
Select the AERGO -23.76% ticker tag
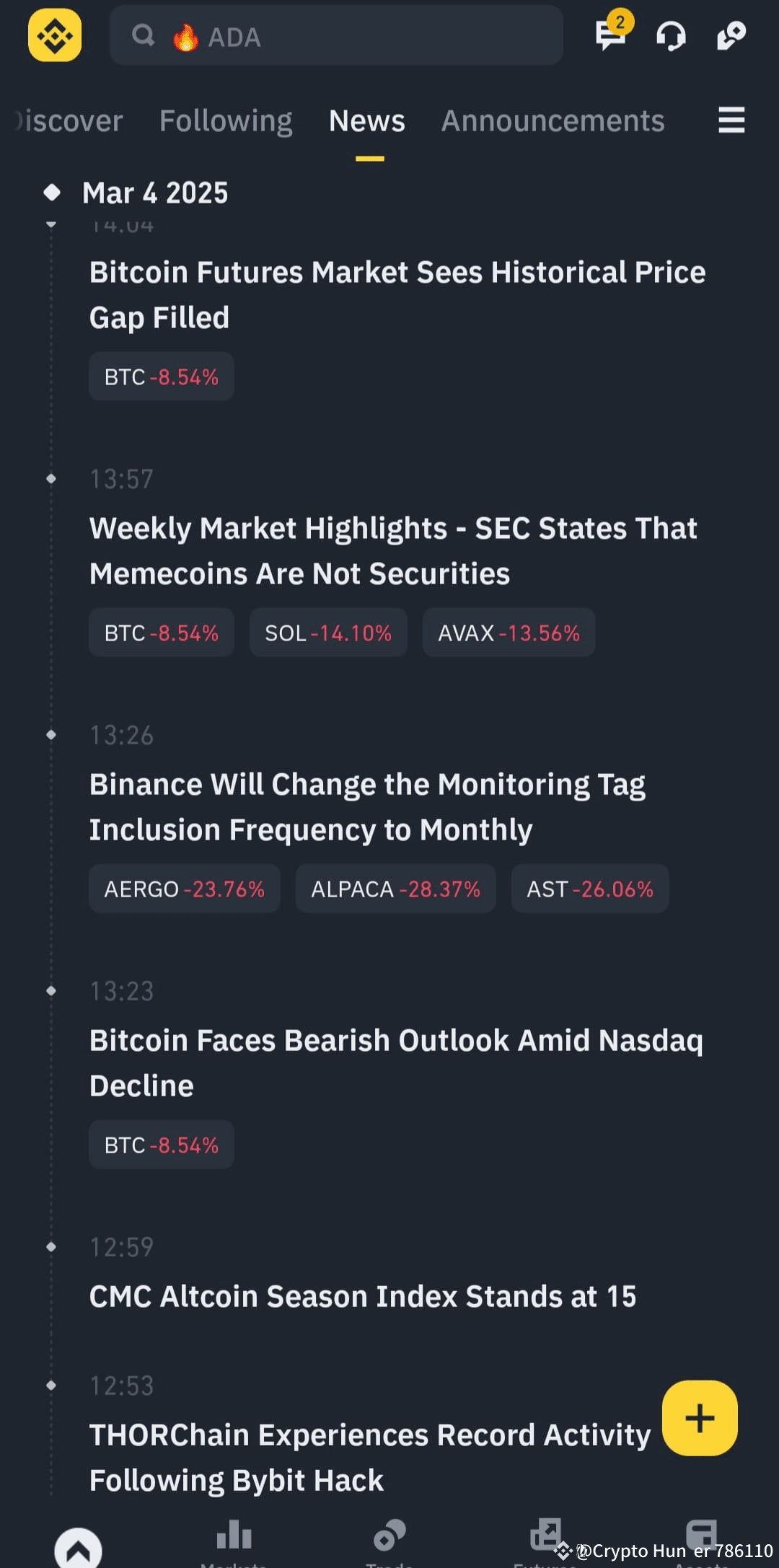[x=184, y=889]
